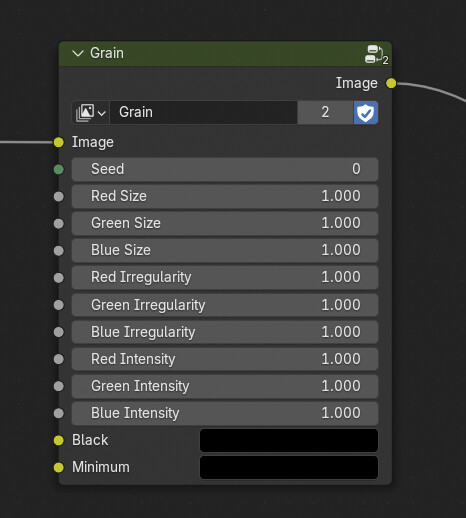The height and width of the screenshot is (518, 466).
Task: Click the Grain node group name field
Action: click(x=203, y=112)
